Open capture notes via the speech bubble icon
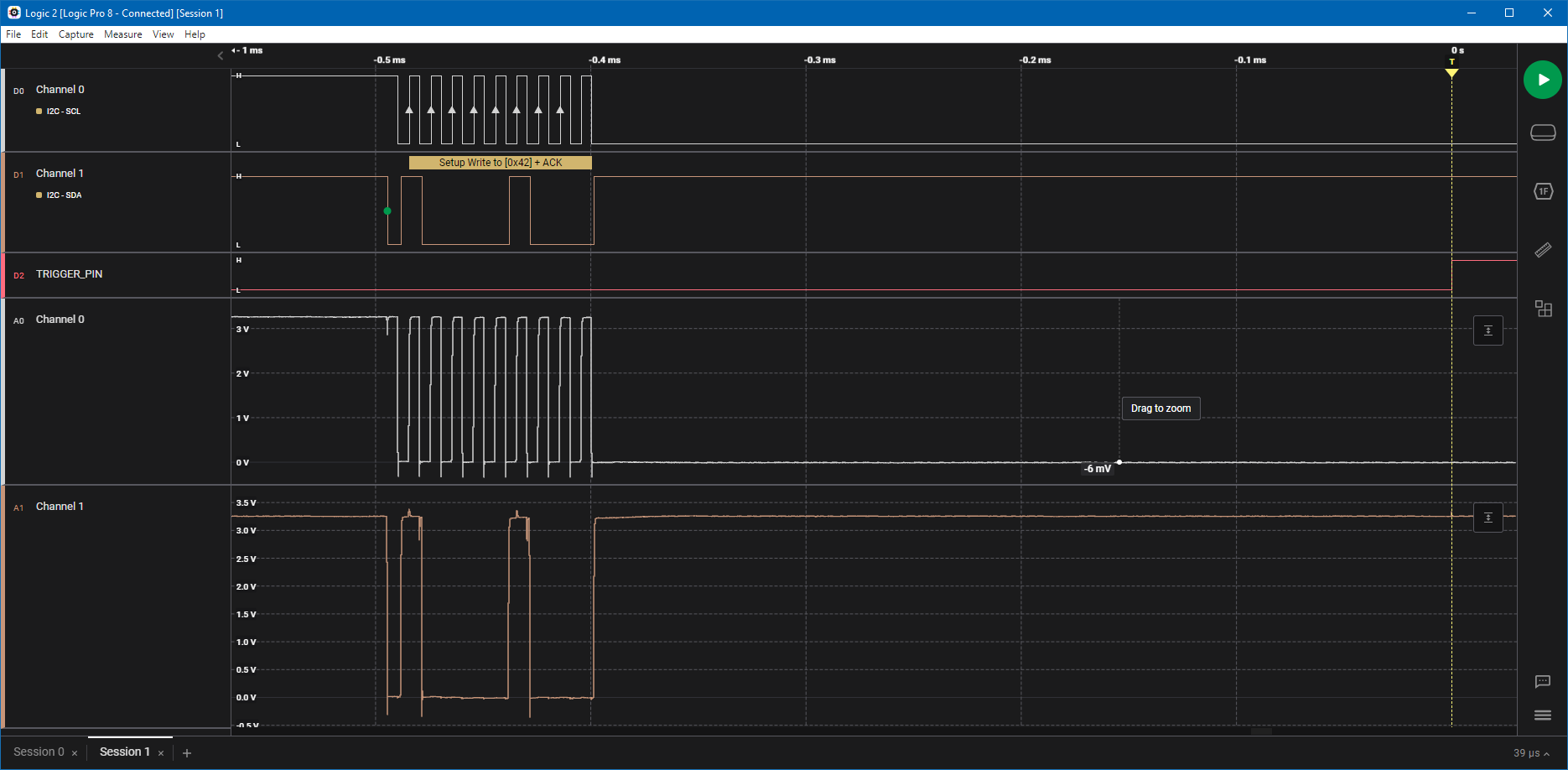Viewport: 1568px width, 770px height. [x=1543, y=682]
